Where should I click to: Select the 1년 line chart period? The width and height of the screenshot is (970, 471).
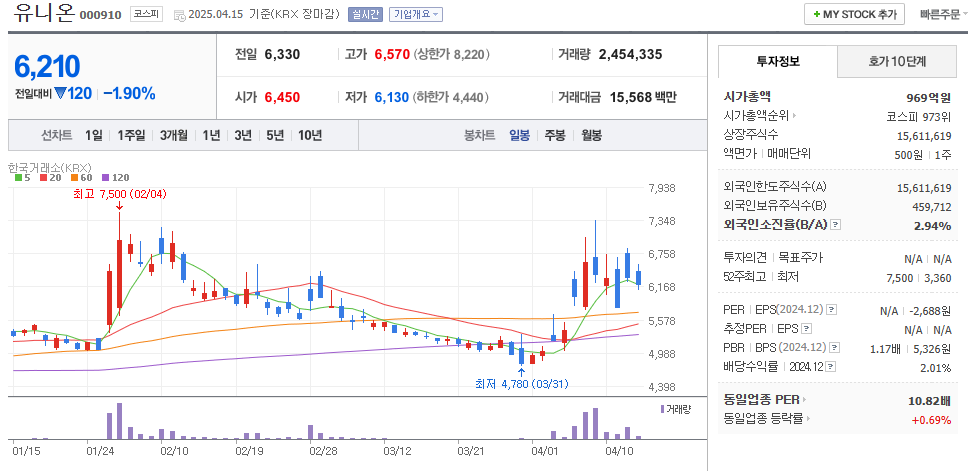point(211,136)
